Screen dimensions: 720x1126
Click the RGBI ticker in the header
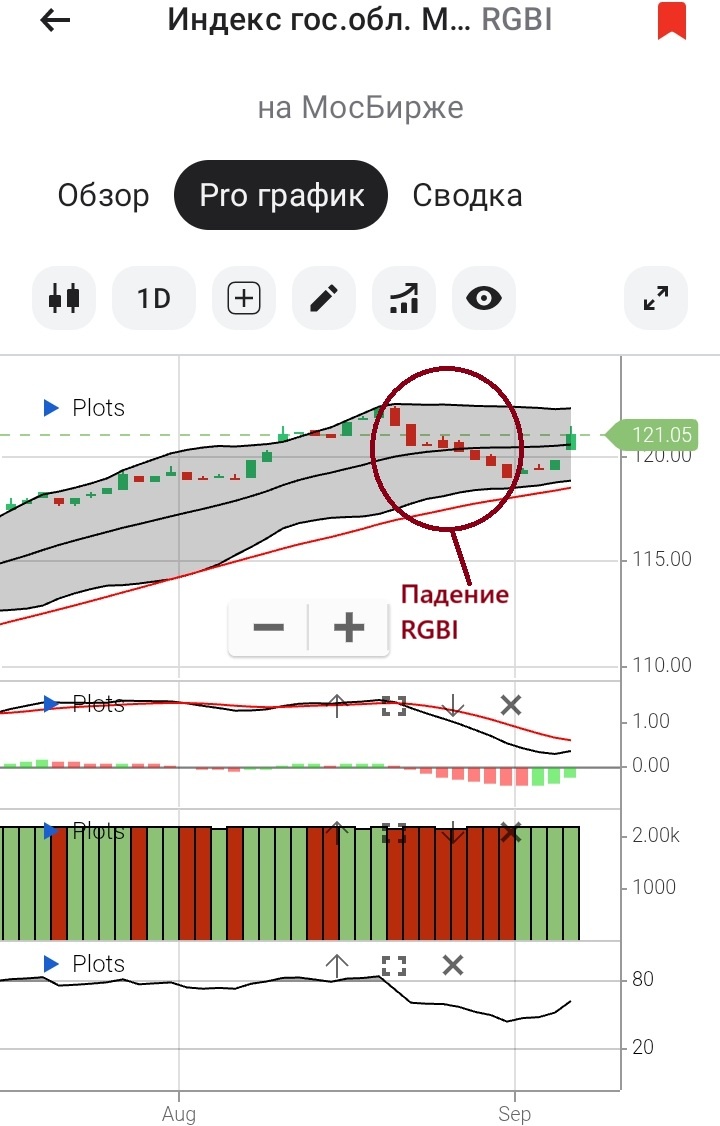pyautogui.click(x=517, y=19)
